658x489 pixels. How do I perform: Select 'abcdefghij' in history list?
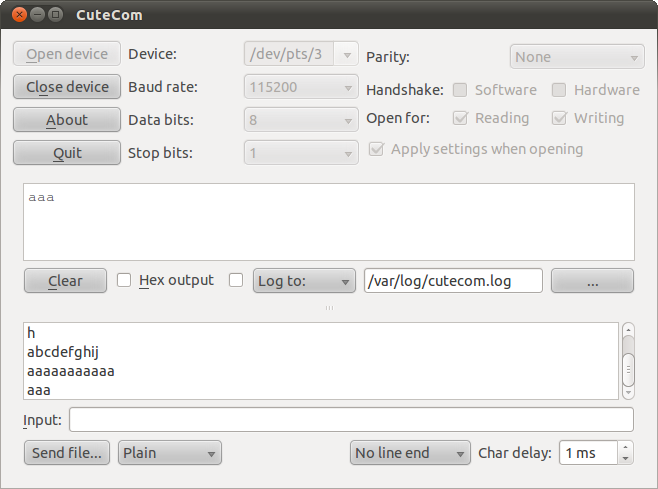(x=63, y=351)
